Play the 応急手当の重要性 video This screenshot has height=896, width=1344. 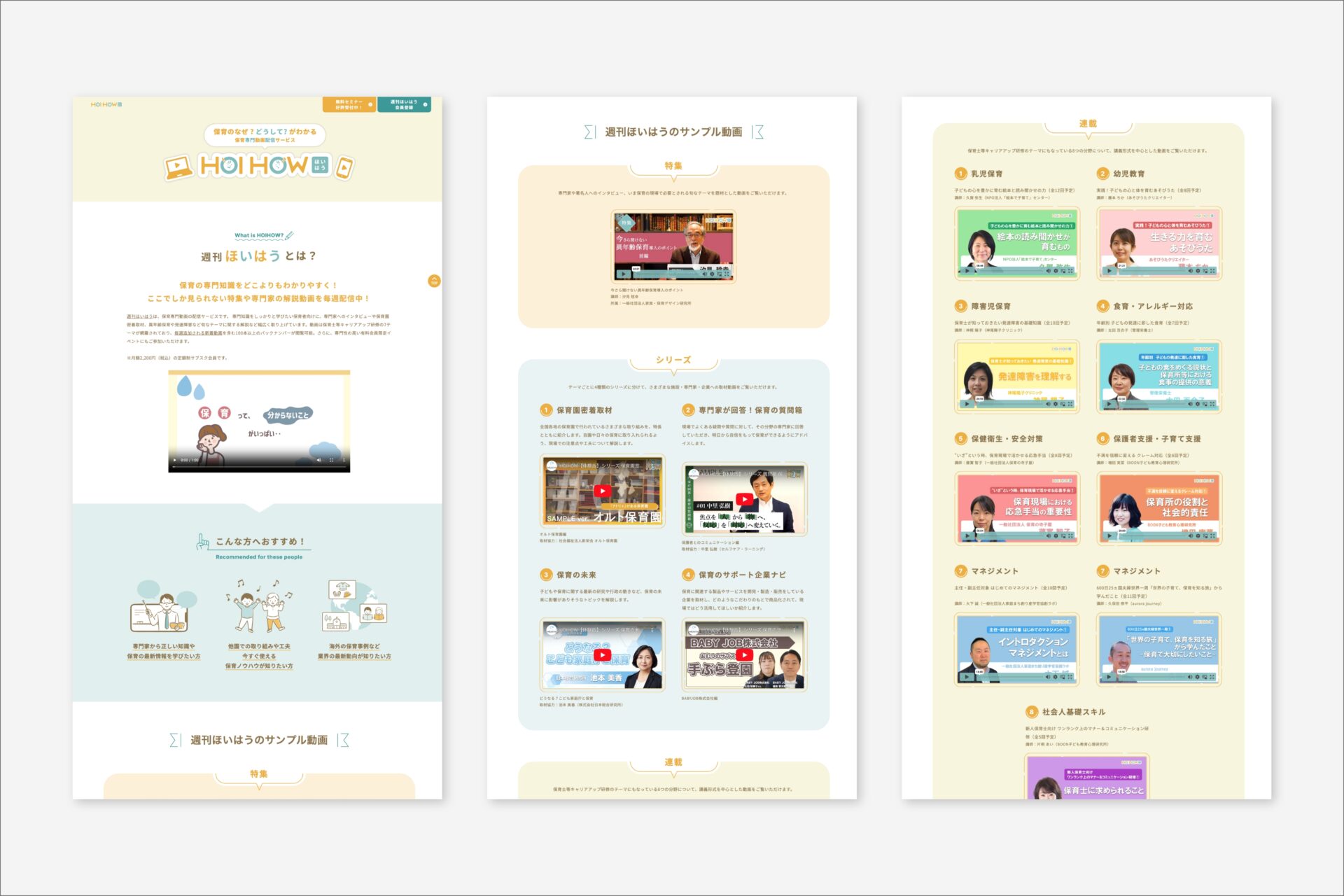968,536
